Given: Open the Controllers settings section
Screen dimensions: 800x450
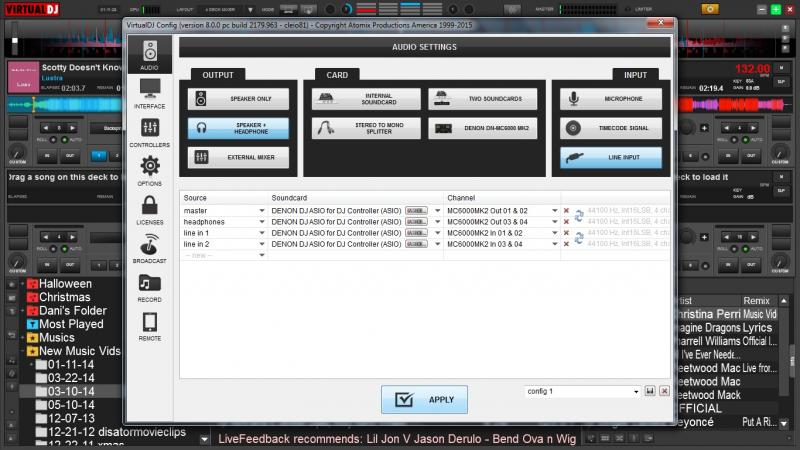Looking at the screenshot, I should [x=149, y=132].
